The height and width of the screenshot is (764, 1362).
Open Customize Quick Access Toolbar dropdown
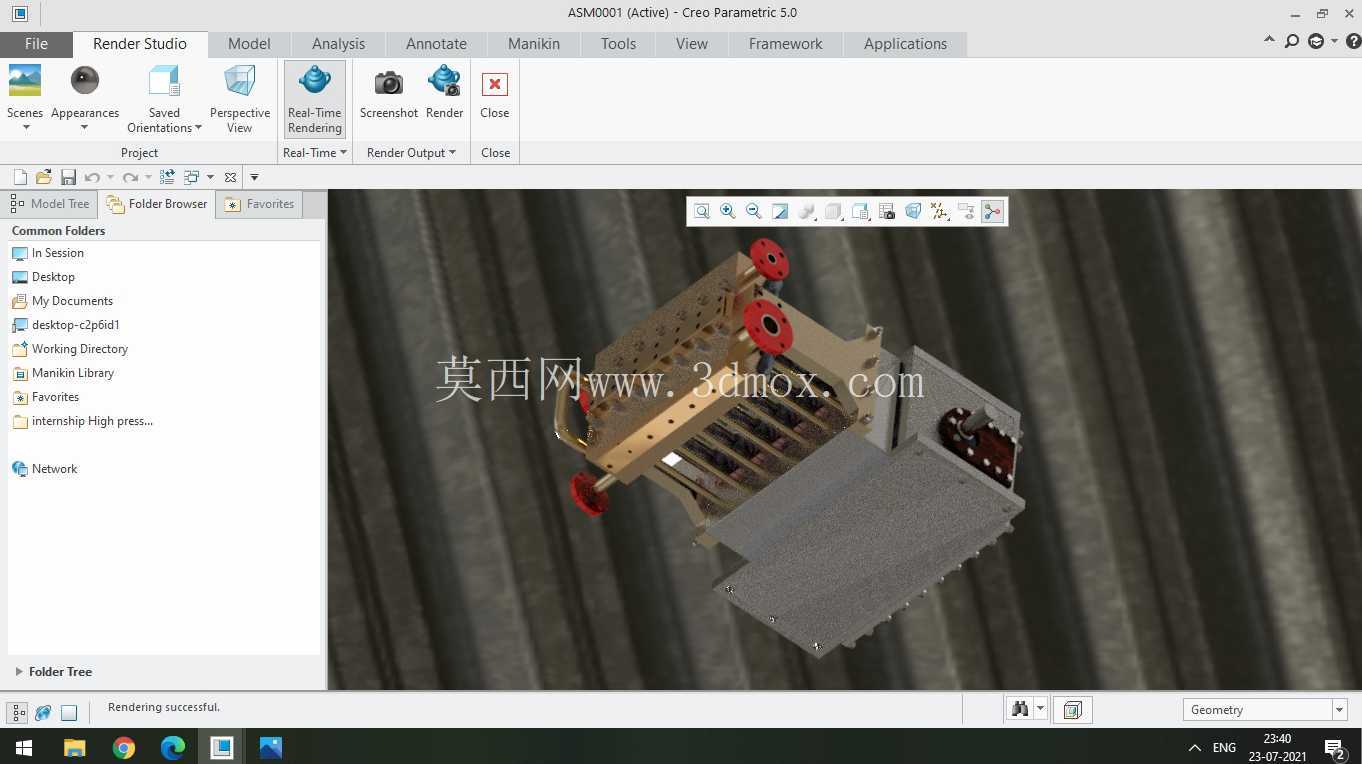tap(254, 177)
